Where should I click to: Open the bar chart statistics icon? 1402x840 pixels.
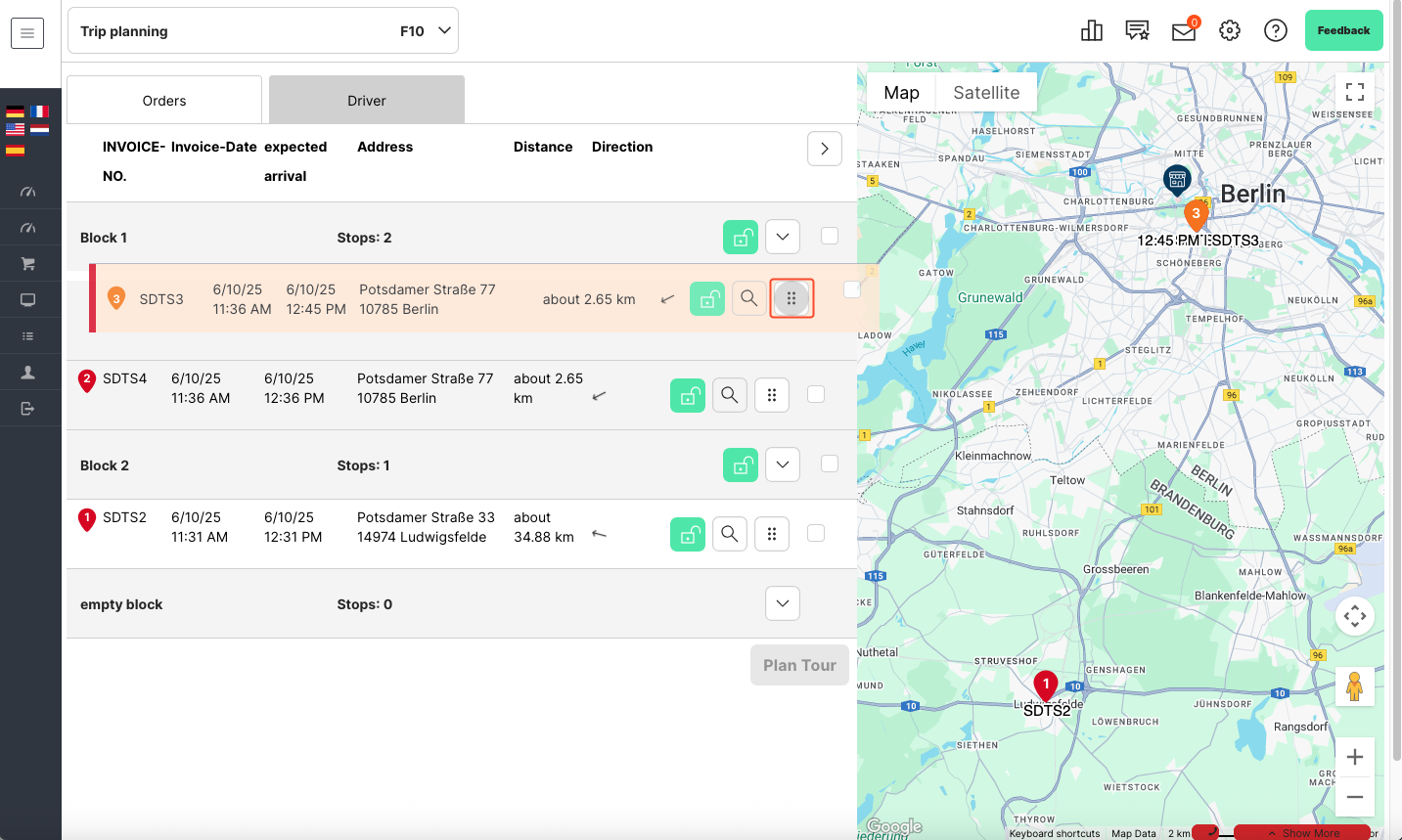pos(1092,30)
